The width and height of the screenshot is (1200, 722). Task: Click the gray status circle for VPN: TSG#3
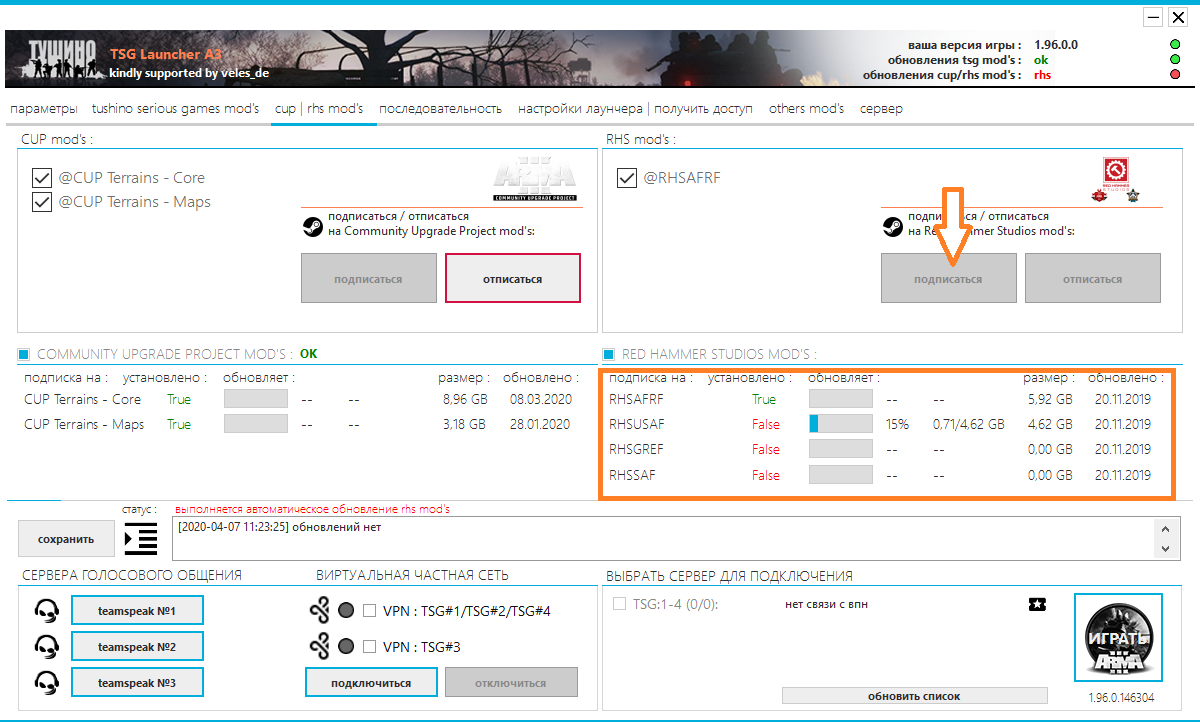pos(346,647)
